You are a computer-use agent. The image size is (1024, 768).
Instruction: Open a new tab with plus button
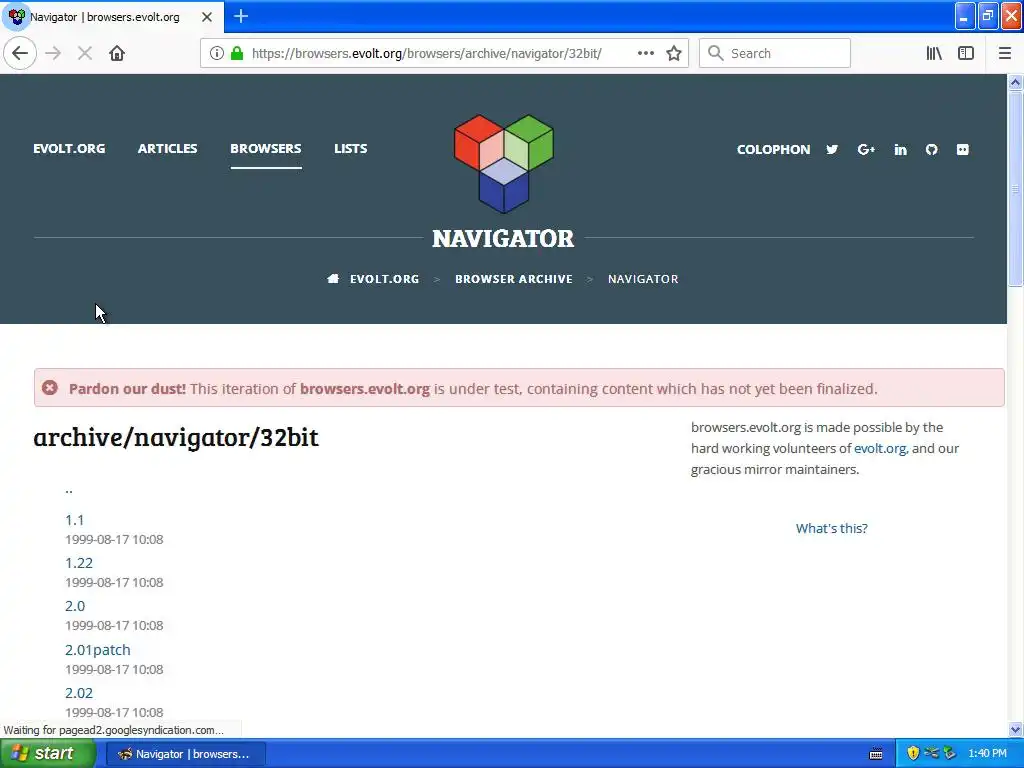click(240, 16)
